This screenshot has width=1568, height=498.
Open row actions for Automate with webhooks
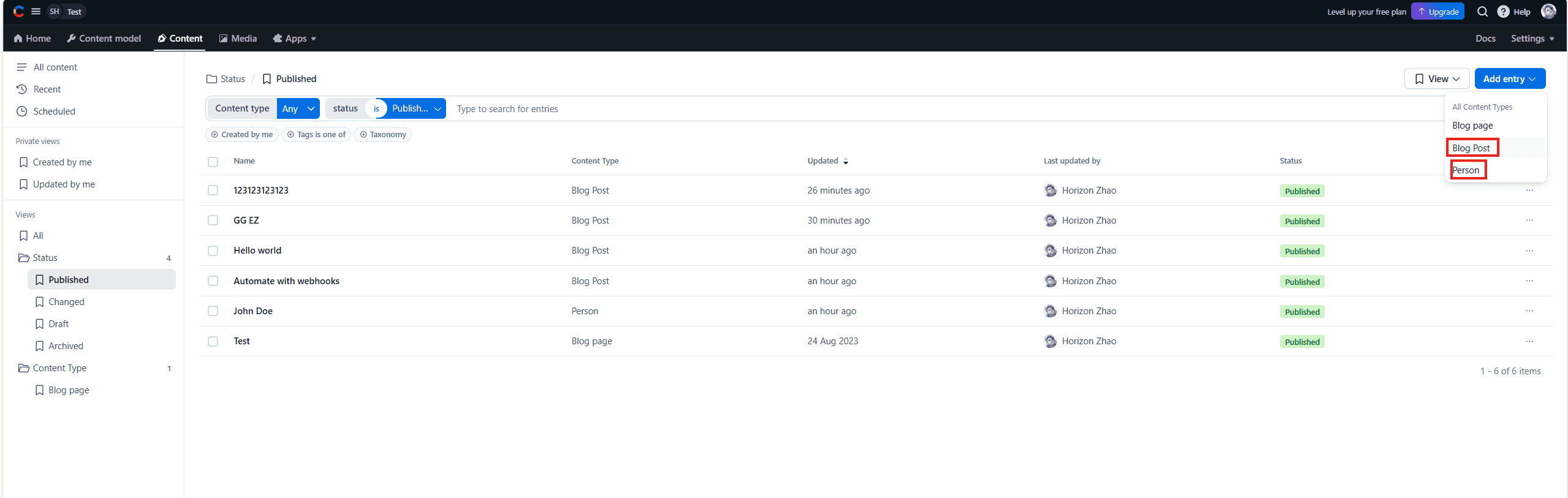pyautogui.click(x=1529, y=281)
